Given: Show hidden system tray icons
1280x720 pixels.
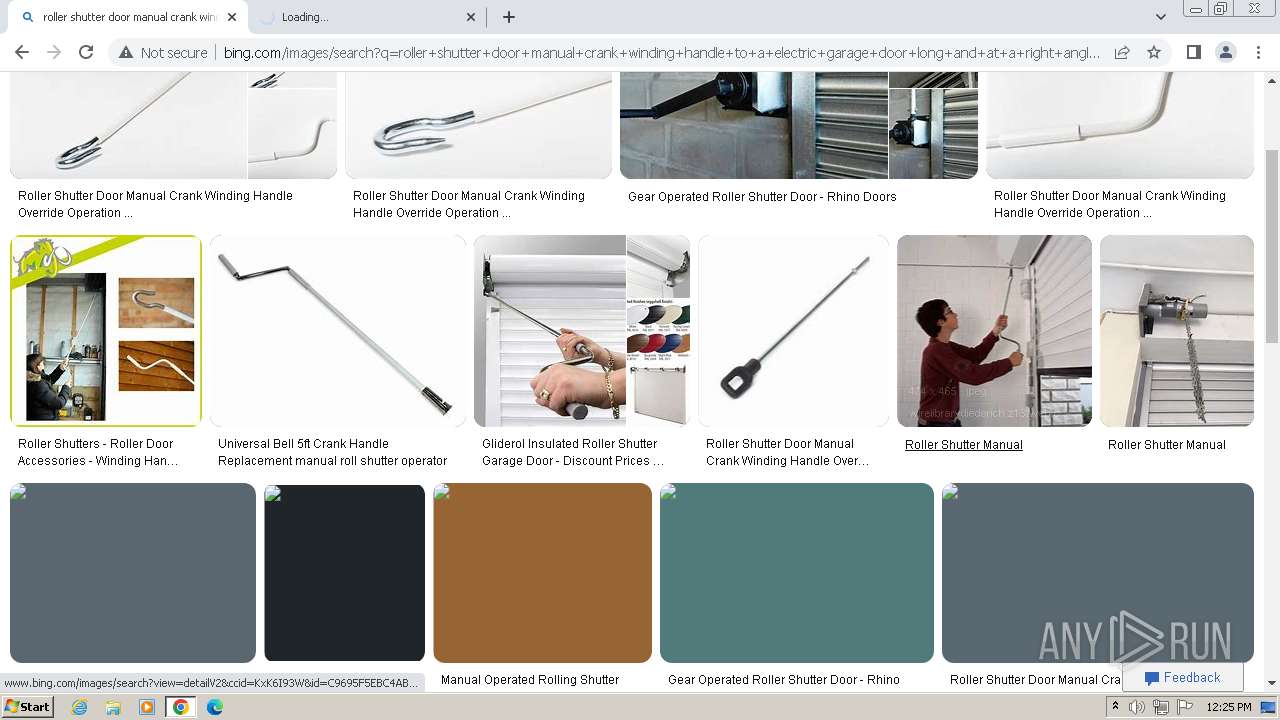Looking at the screenshot, I should click(1115, 707).
